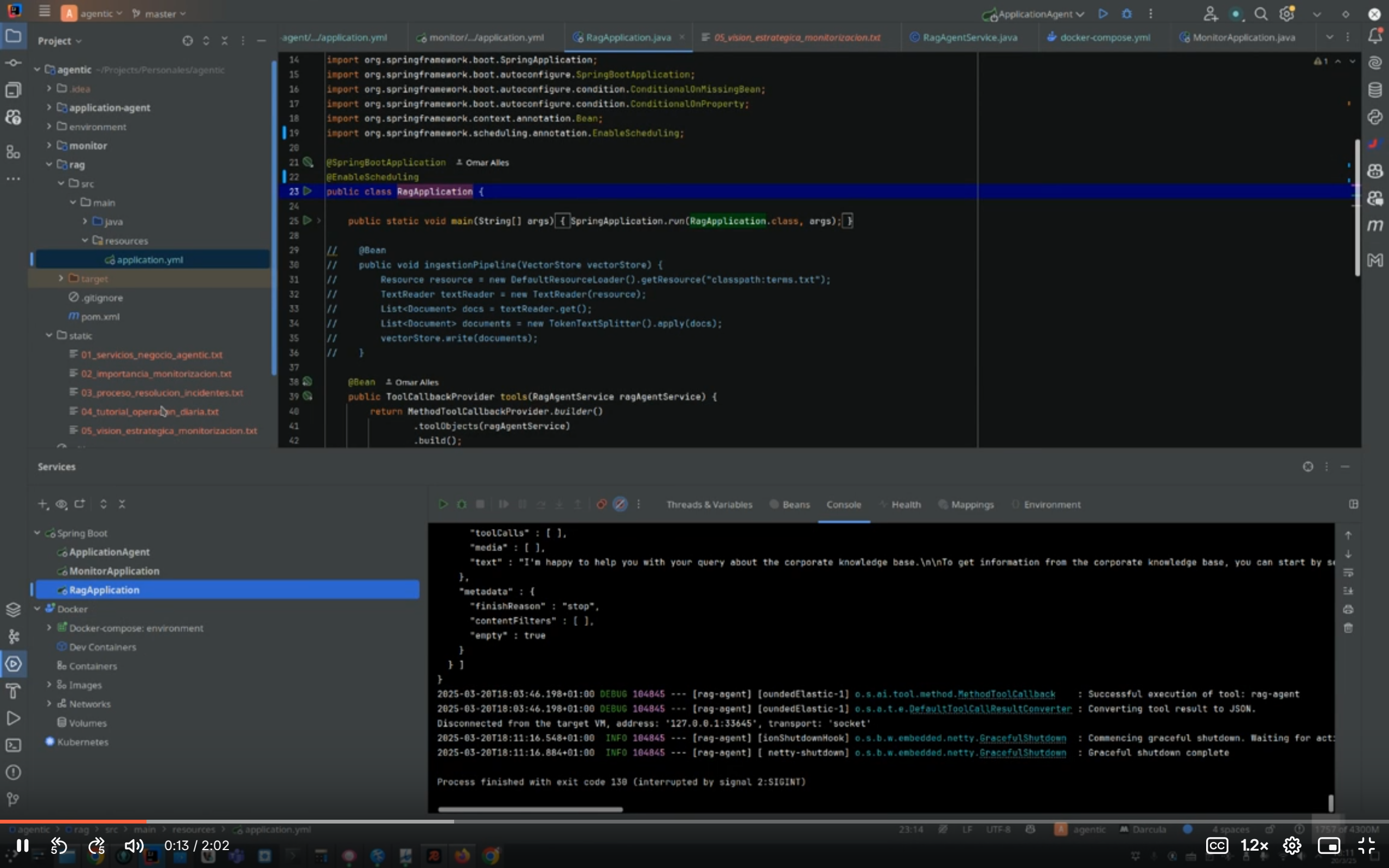
Task: Expand the monitor module folder
Action: [x=49, y=145]
